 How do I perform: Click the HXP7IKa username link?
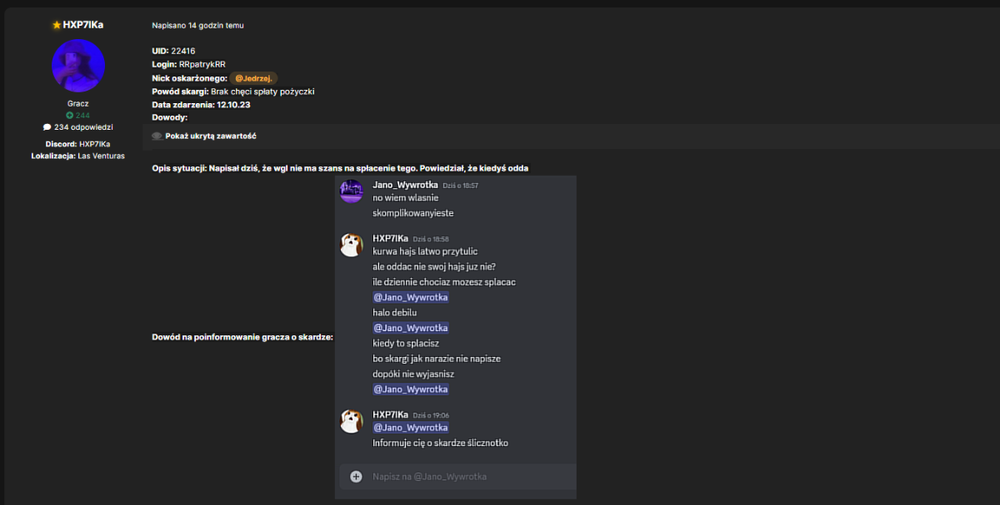[x=83, y=25]
